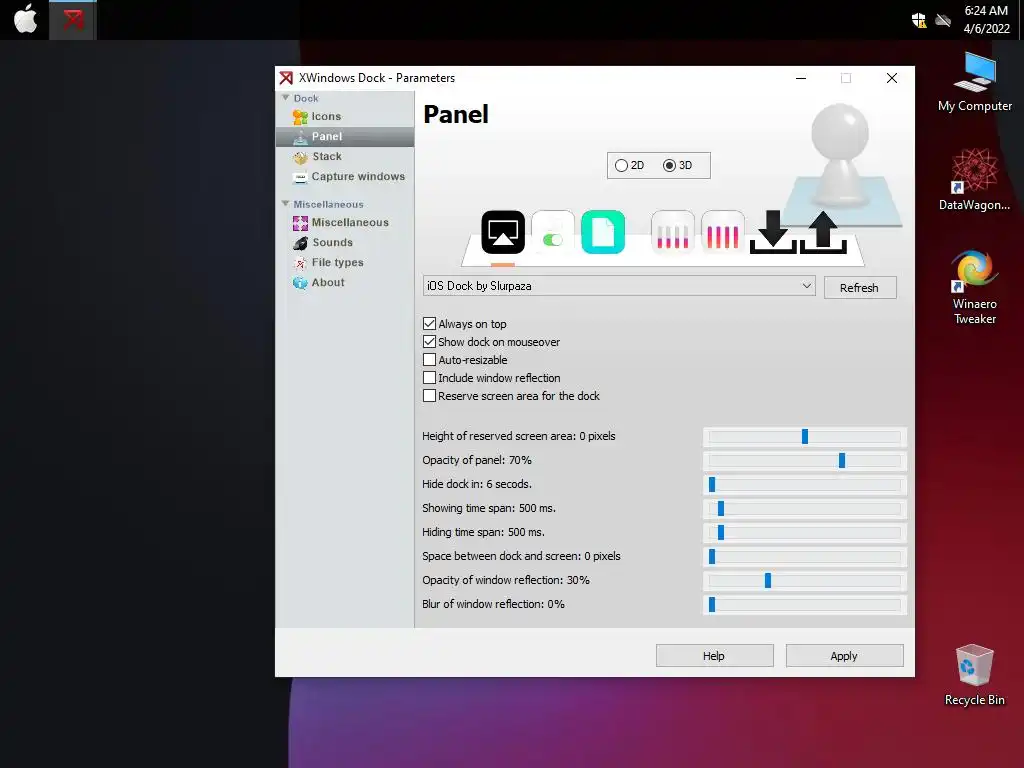Enable Reserve screen area for the dock
This screenshot has height=768, width=1024.
pyautogui.click(x=429, y=396)
